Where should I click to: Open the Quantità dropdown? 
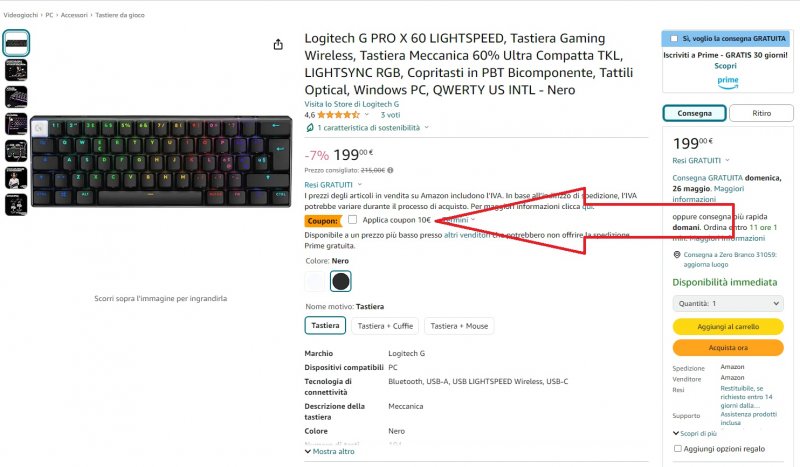pos(727,303)
